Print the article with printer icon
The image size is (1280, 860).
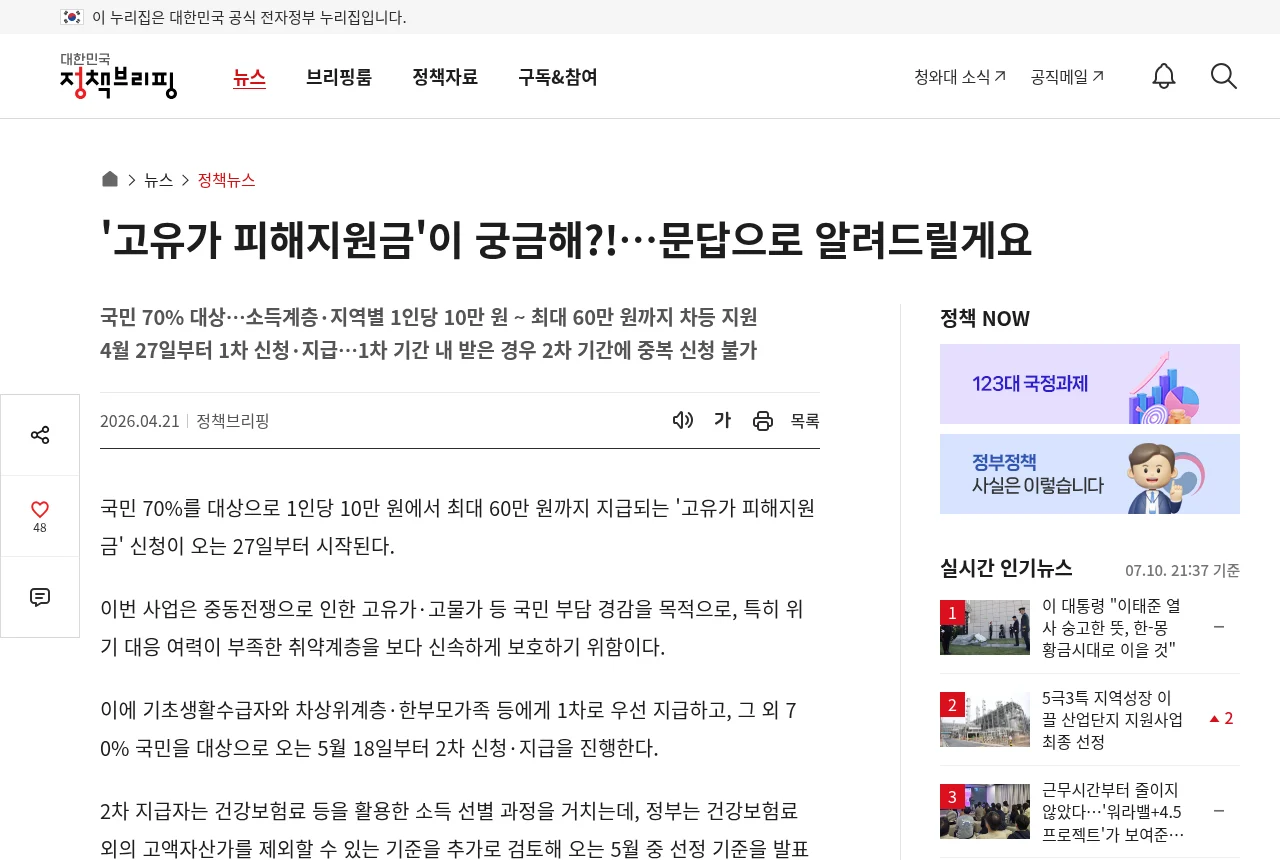coord(763,421)
